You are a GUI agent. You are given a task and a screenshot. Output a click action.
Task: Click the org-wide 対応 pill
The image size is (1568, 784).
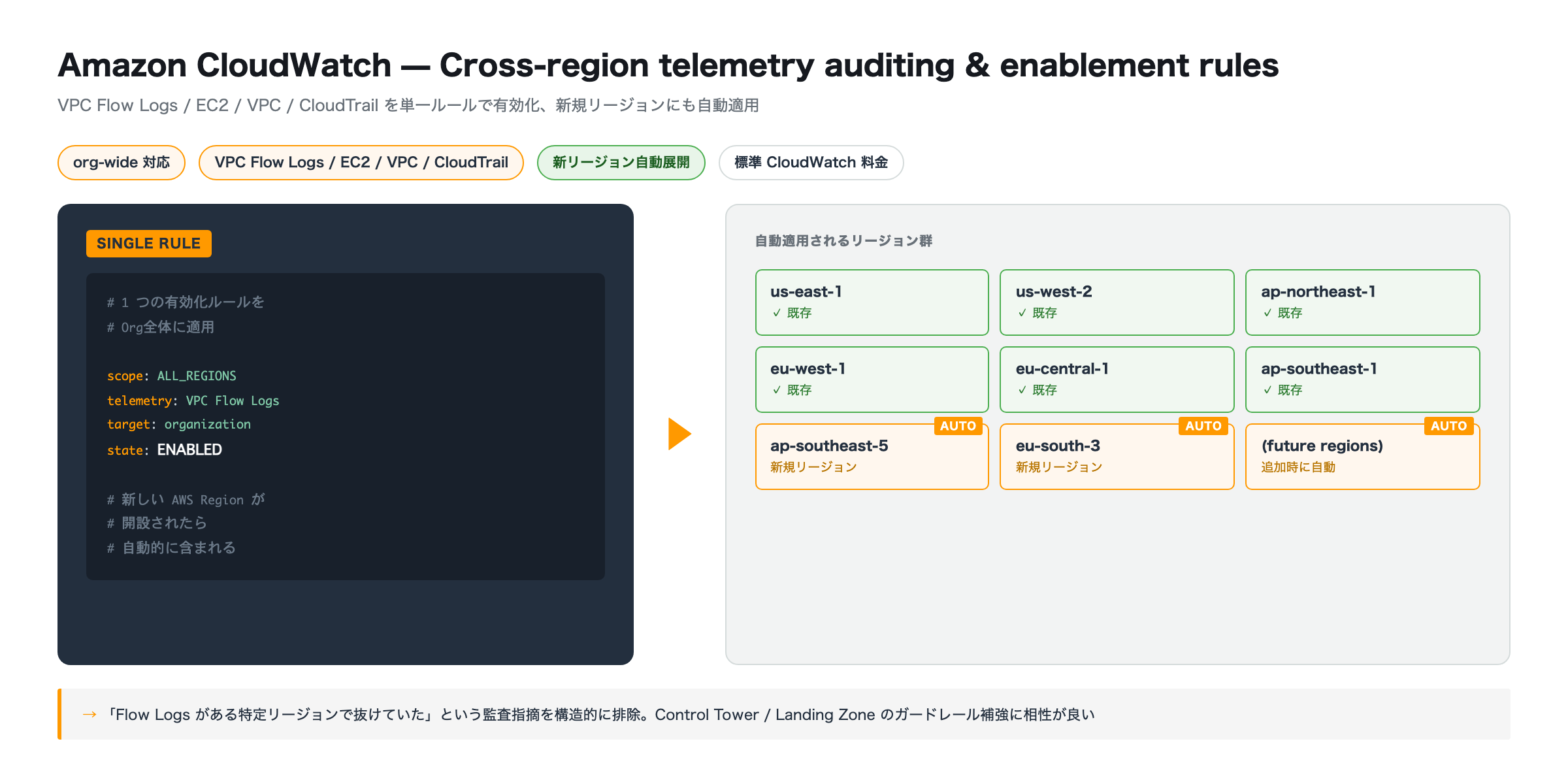point(122,163)
